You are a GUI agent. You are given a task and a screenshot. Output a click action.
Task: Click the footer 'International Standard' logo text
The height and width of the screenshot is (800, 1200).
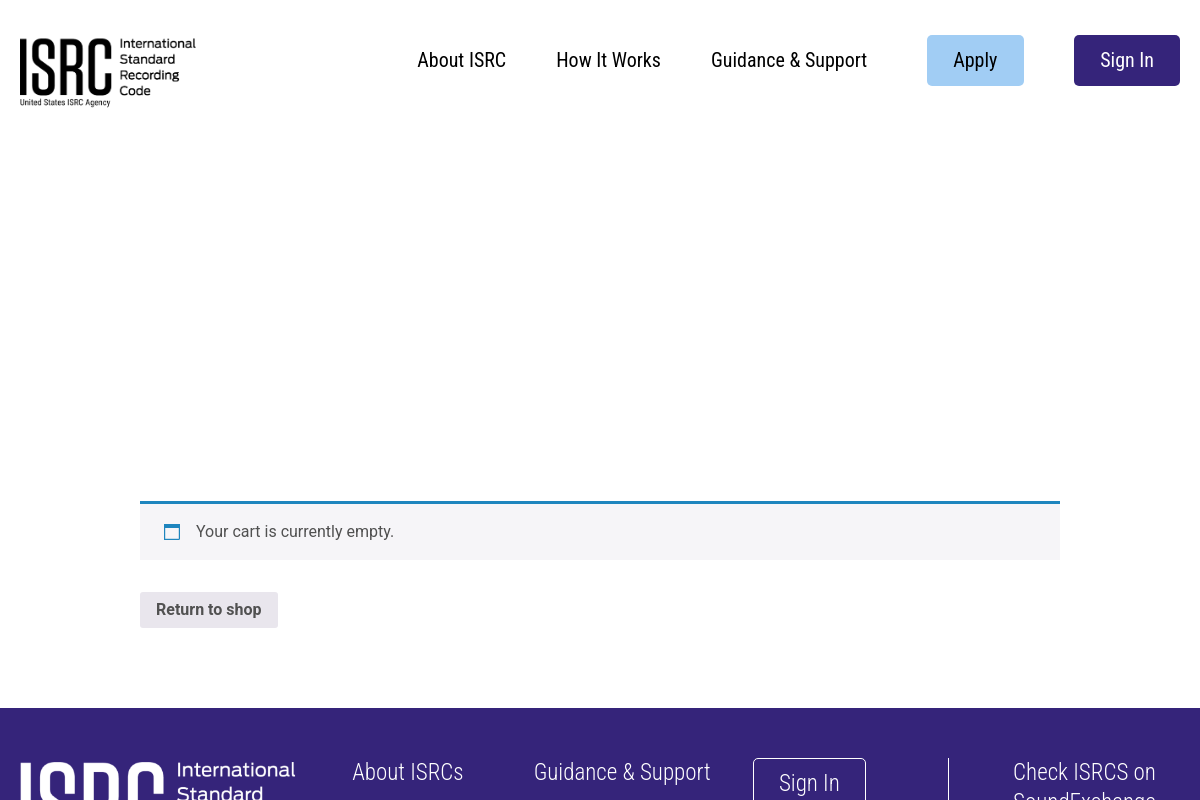pos(236,780)
